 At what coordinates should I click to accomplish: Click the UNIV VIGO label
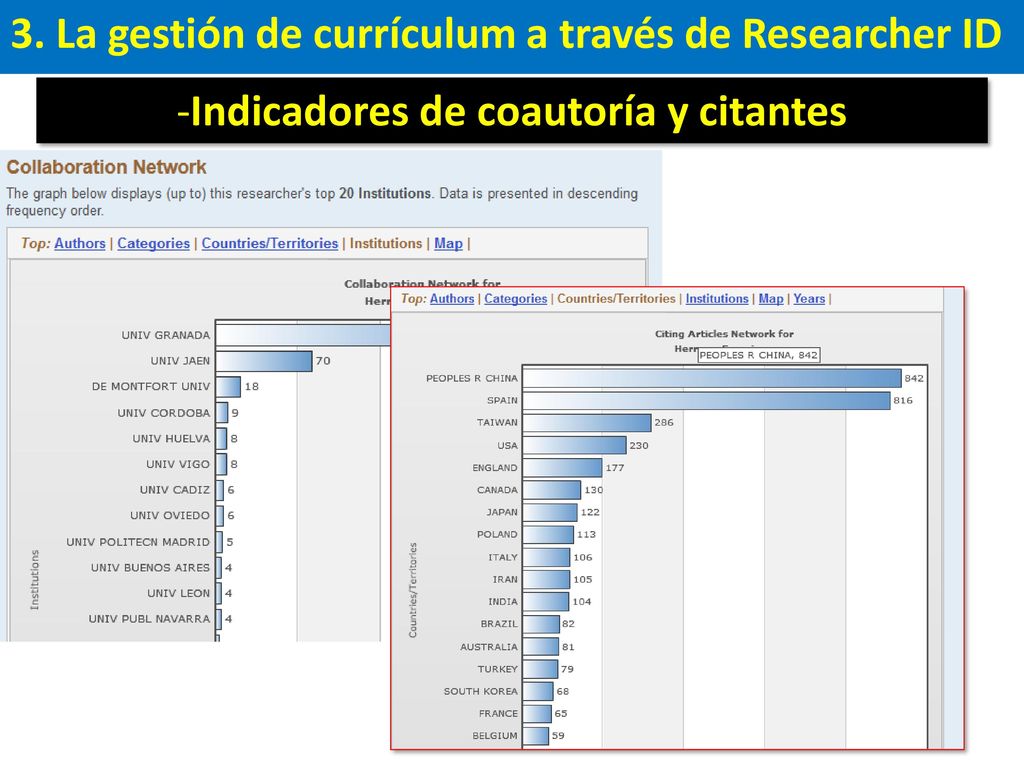[x=178, y=464]
